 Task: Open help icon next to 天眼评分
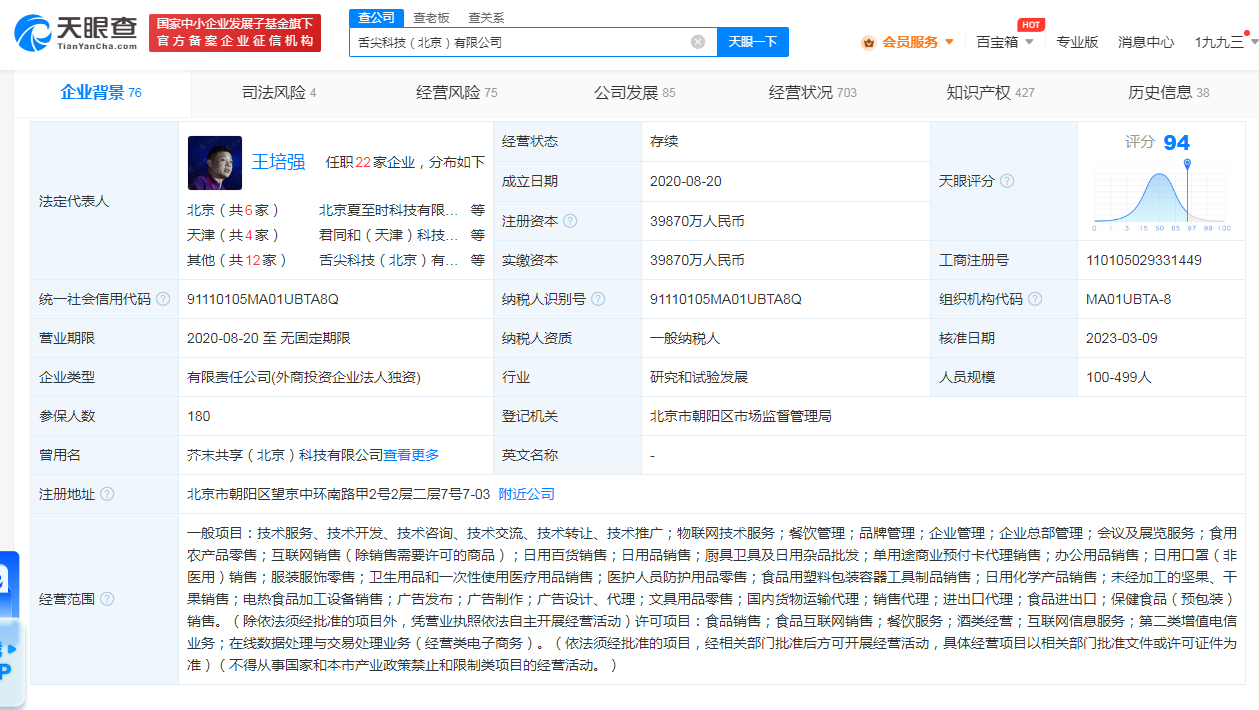1007,181
